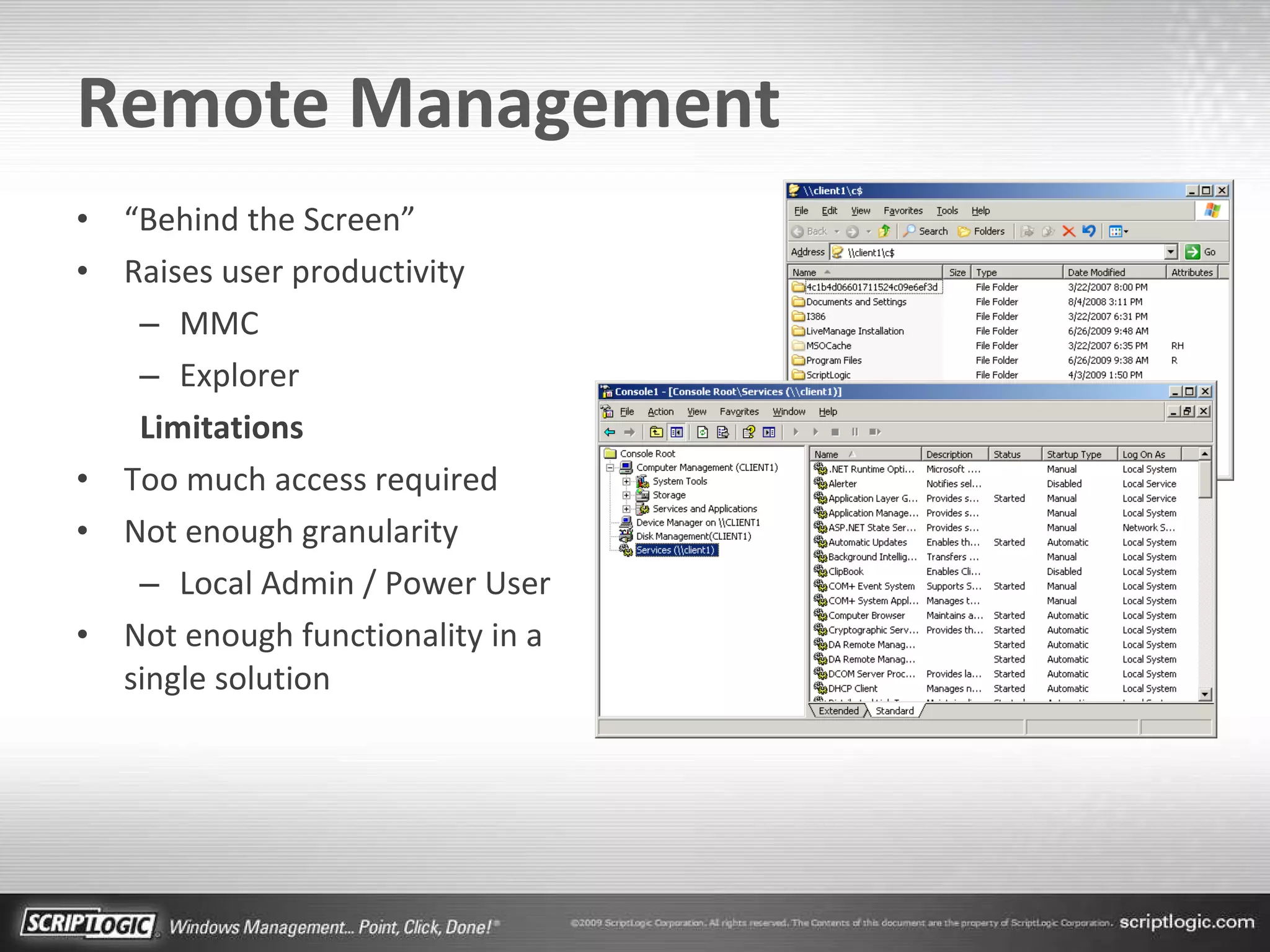Click the Refresh icon in Console1 toolbar
Viewport: 1270px width, 952px height.
[x=703, y=432]
